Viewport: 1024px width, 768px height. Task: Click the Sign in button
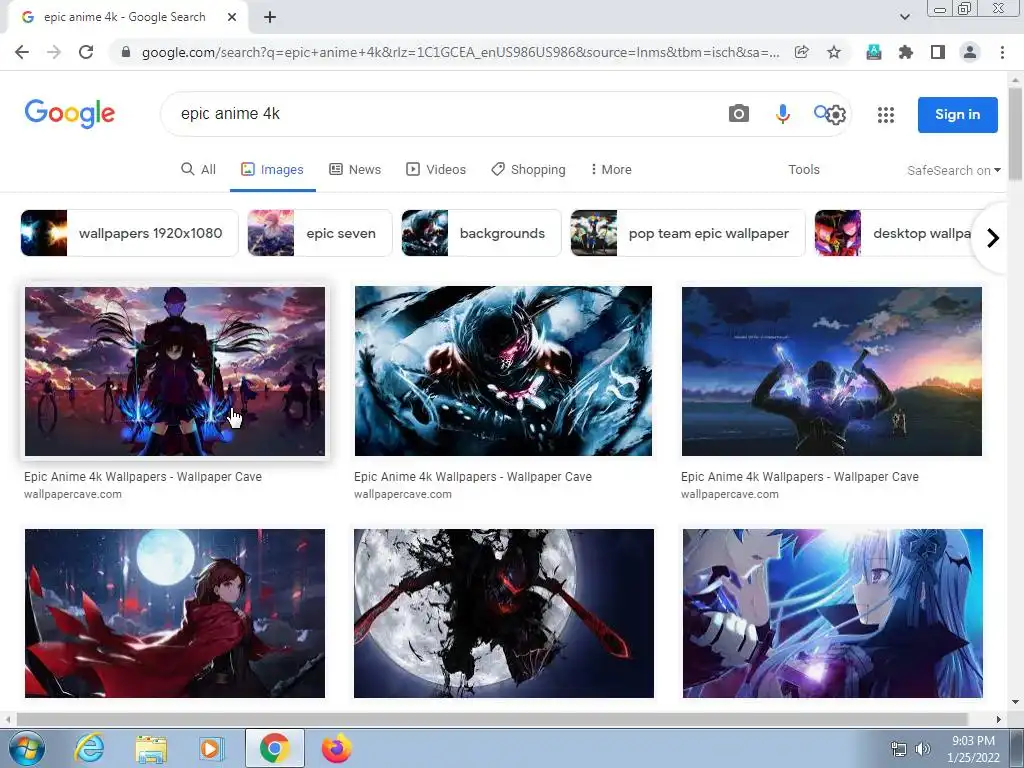point(957,114)
